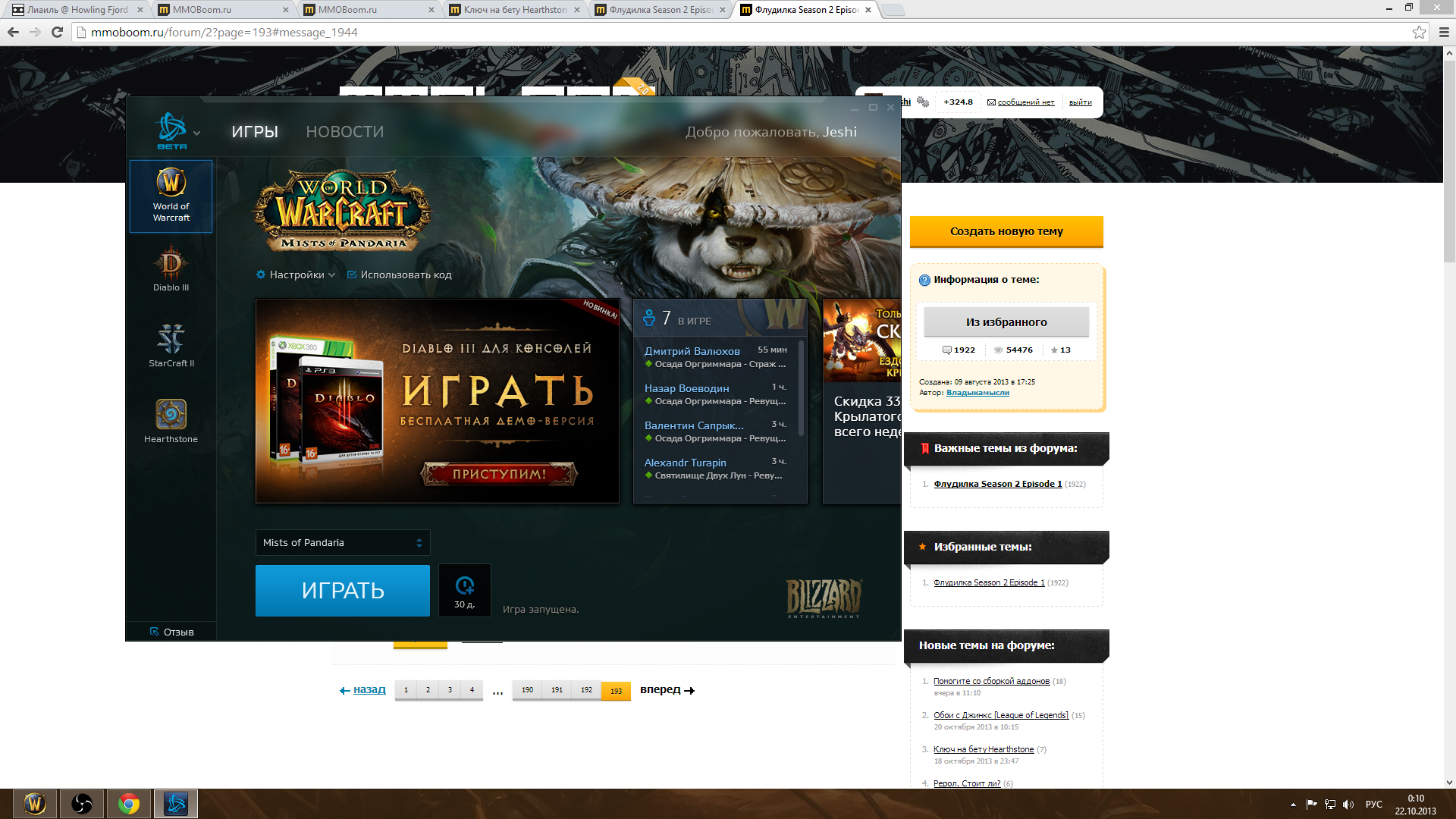
Task: Click the network icon in system tray
Action: coord(1330,805)
